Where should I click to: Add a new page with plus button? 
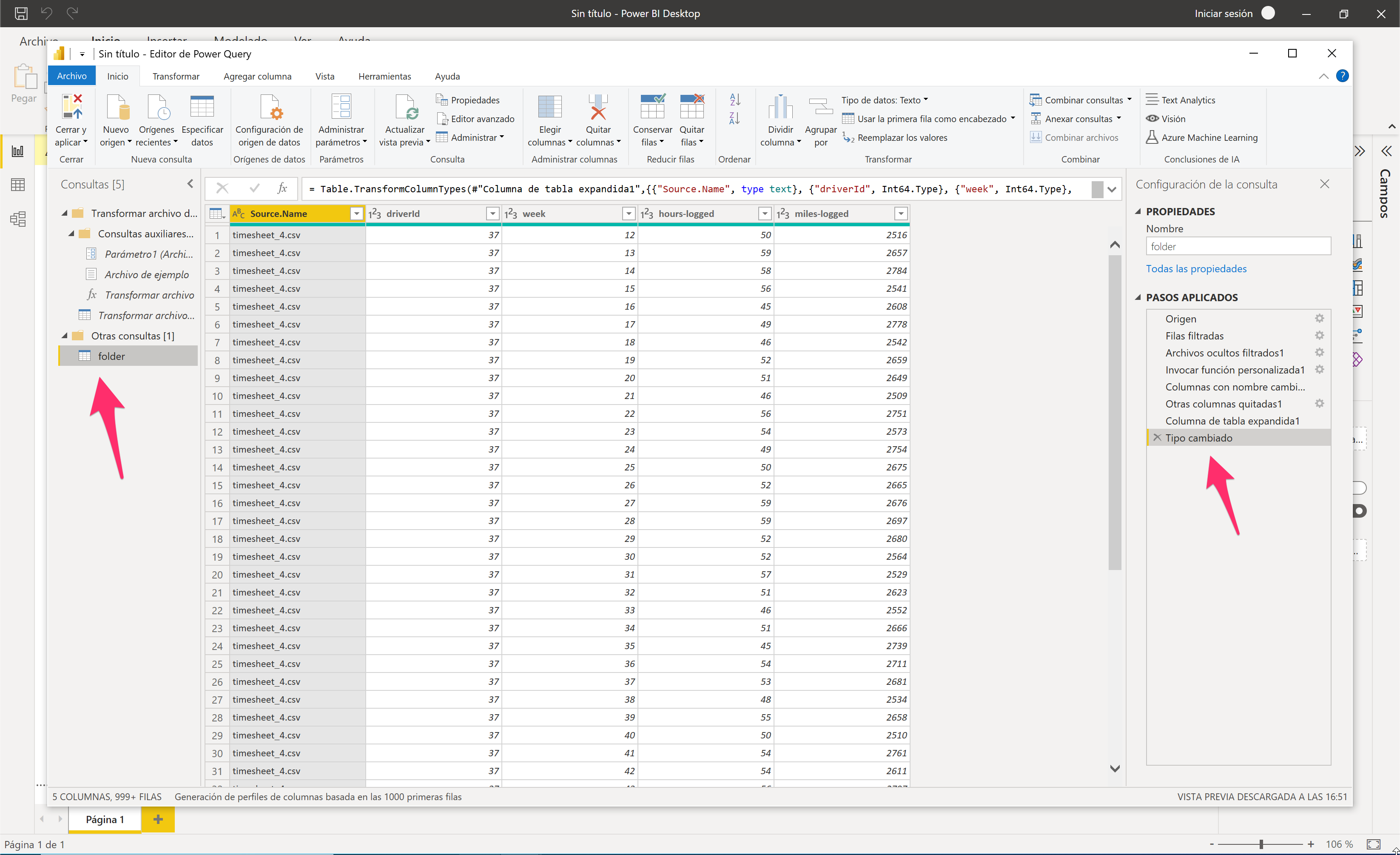(158, 819)
